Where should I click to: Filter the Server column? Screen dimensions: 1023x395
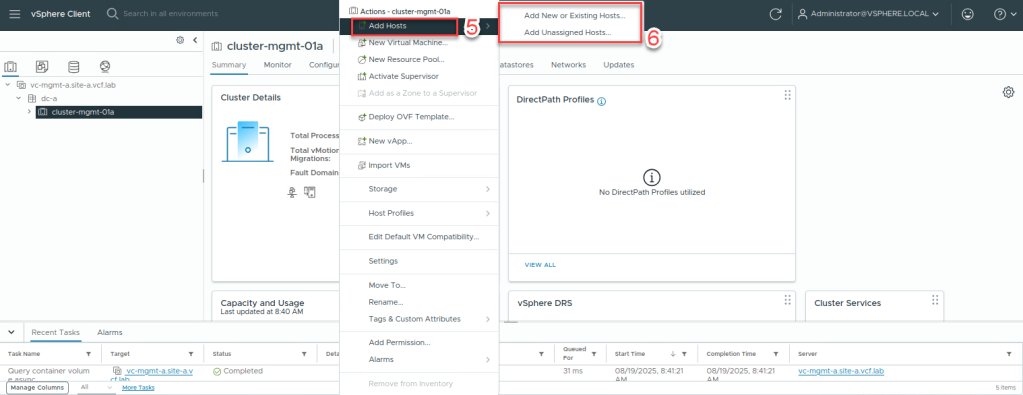[x=1009, y=354]
